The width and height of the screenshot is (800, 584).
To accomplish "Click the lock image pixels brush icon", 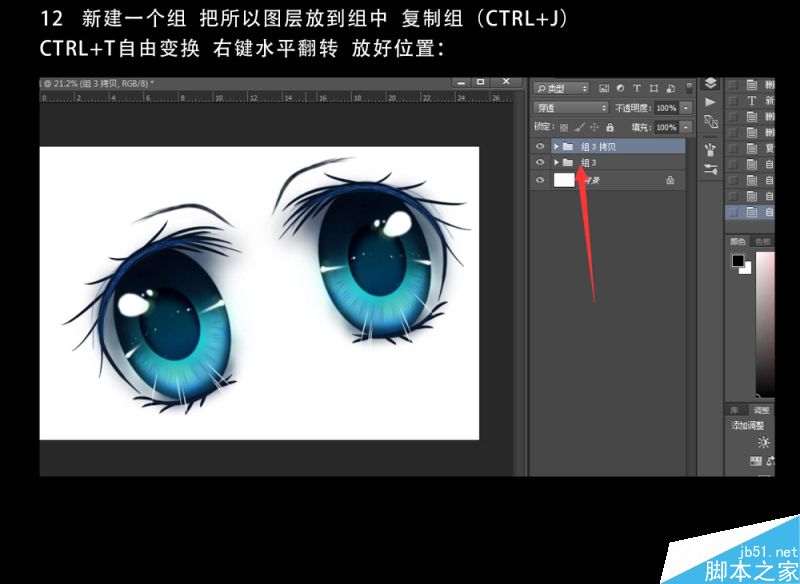I will tap(580, 127).
